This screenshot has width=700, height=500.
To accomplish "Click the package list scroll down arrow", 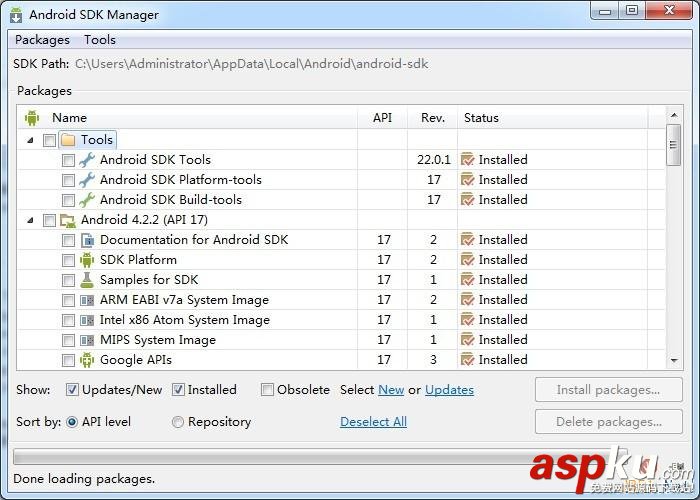I will point(674,360).
